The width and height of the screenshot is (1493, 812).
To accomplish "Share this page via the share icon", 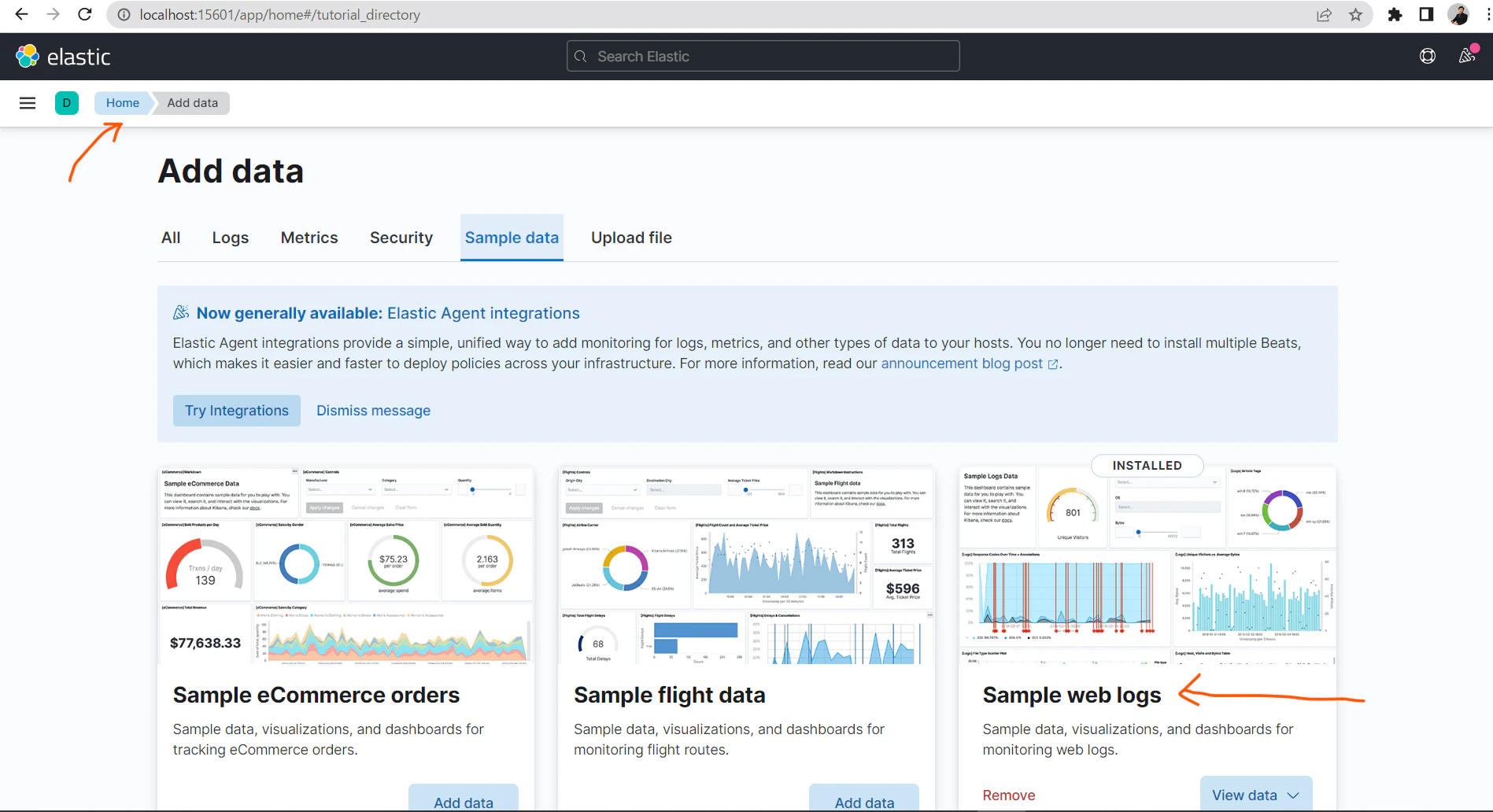I will (x=1325, y=15).
